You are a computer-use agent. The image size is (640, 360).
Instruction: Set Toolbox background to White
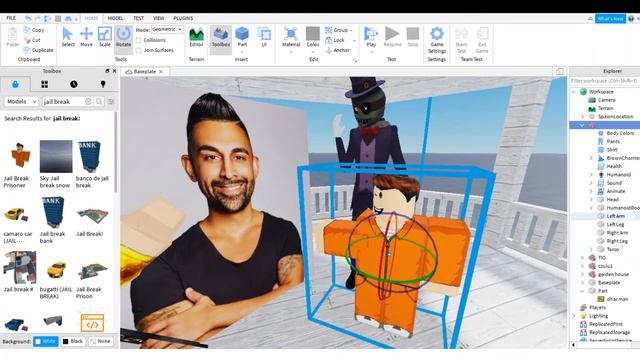46,341
